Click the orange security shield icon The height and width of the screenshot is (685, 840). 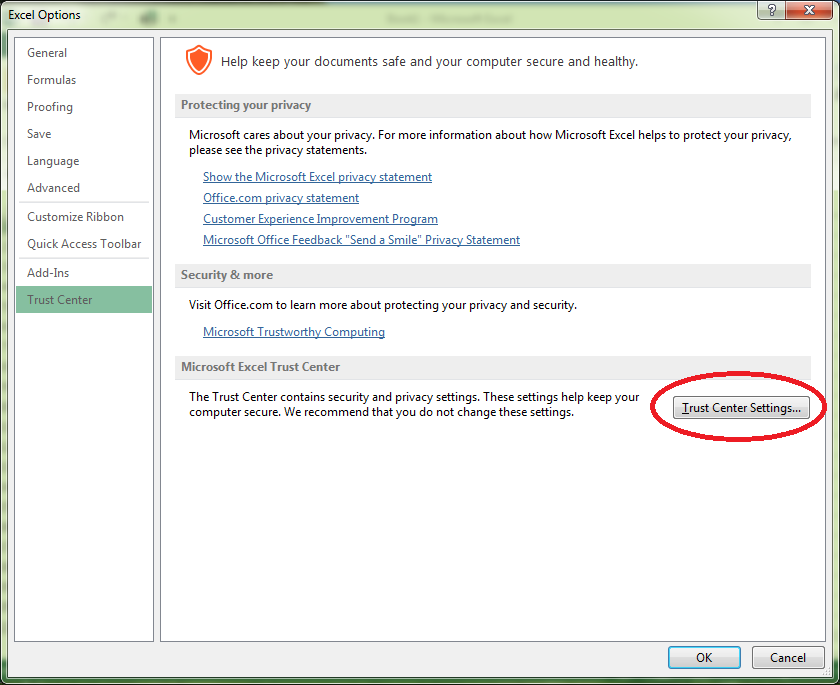[199, 60]
